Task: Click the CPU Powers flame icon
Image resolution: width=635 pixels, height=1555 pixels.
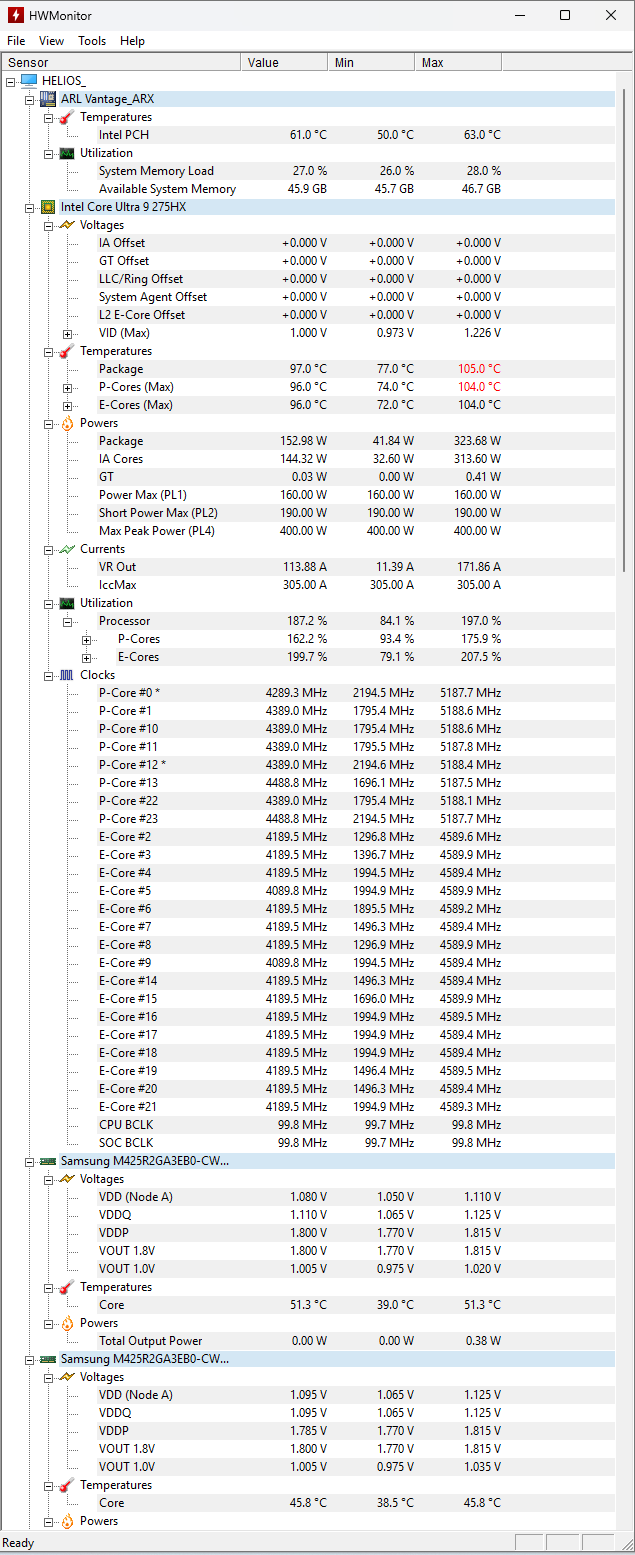Action: [x=66, y=423]
